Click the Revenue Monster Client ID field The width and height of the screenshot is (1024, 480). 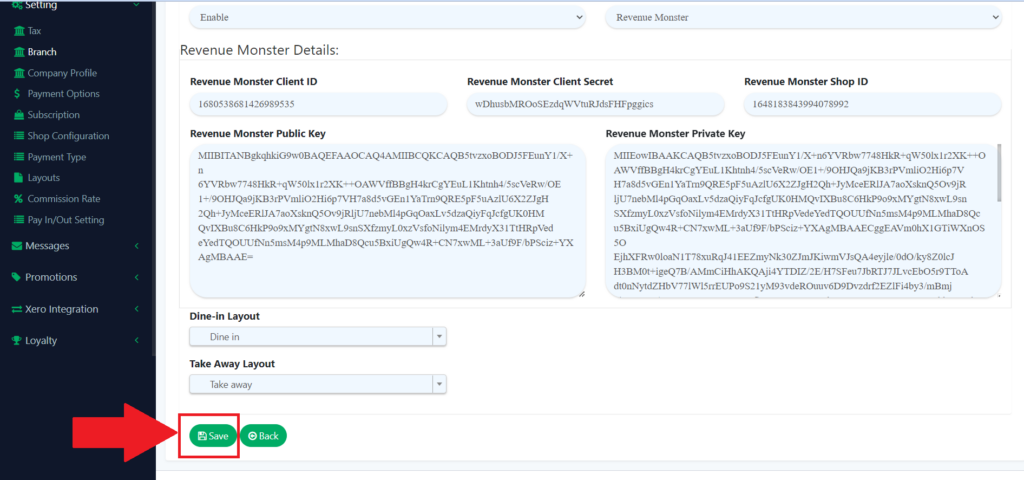click(317, 104)
